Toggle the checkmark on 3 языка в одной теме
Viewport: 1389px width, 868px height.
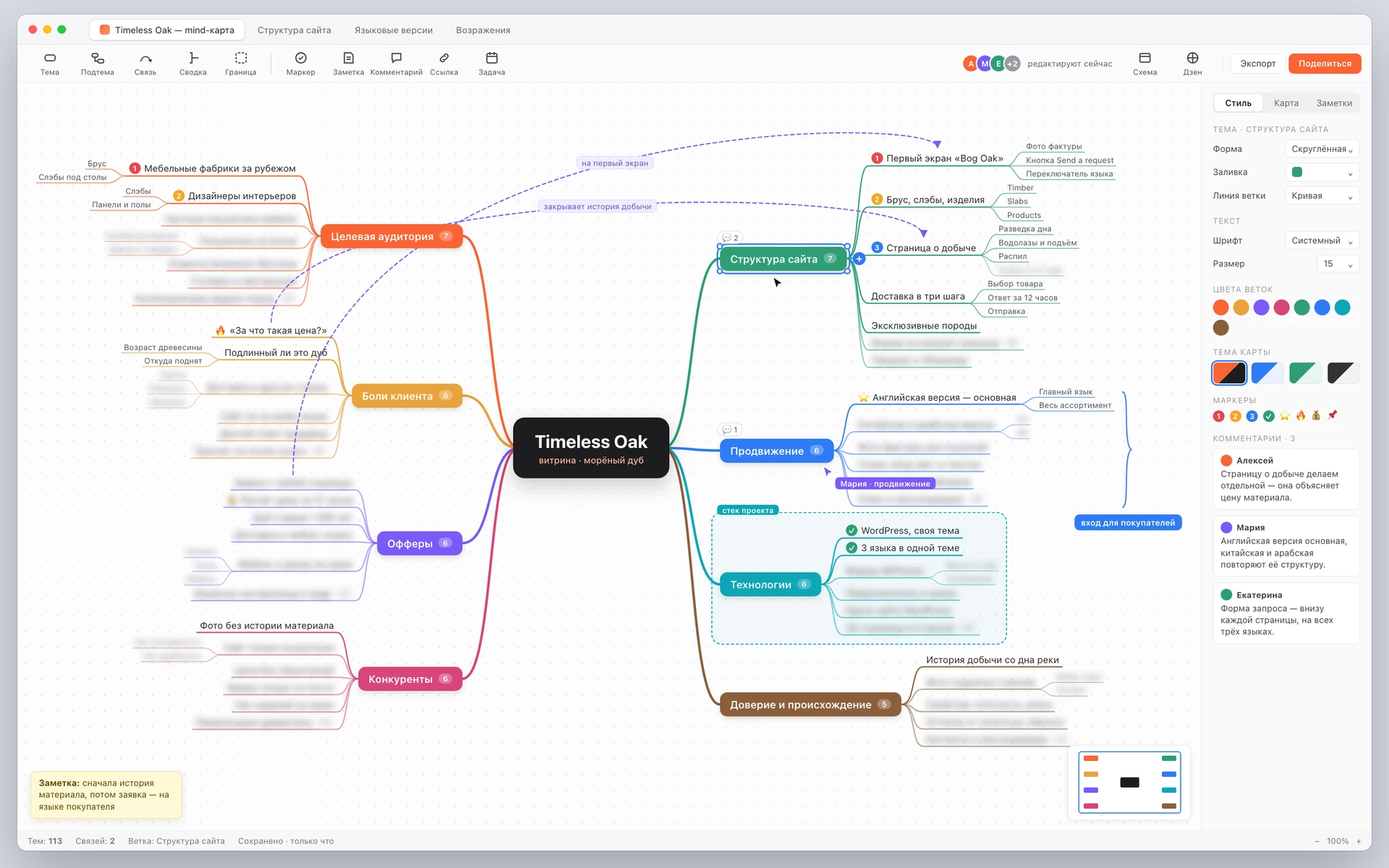851,548
